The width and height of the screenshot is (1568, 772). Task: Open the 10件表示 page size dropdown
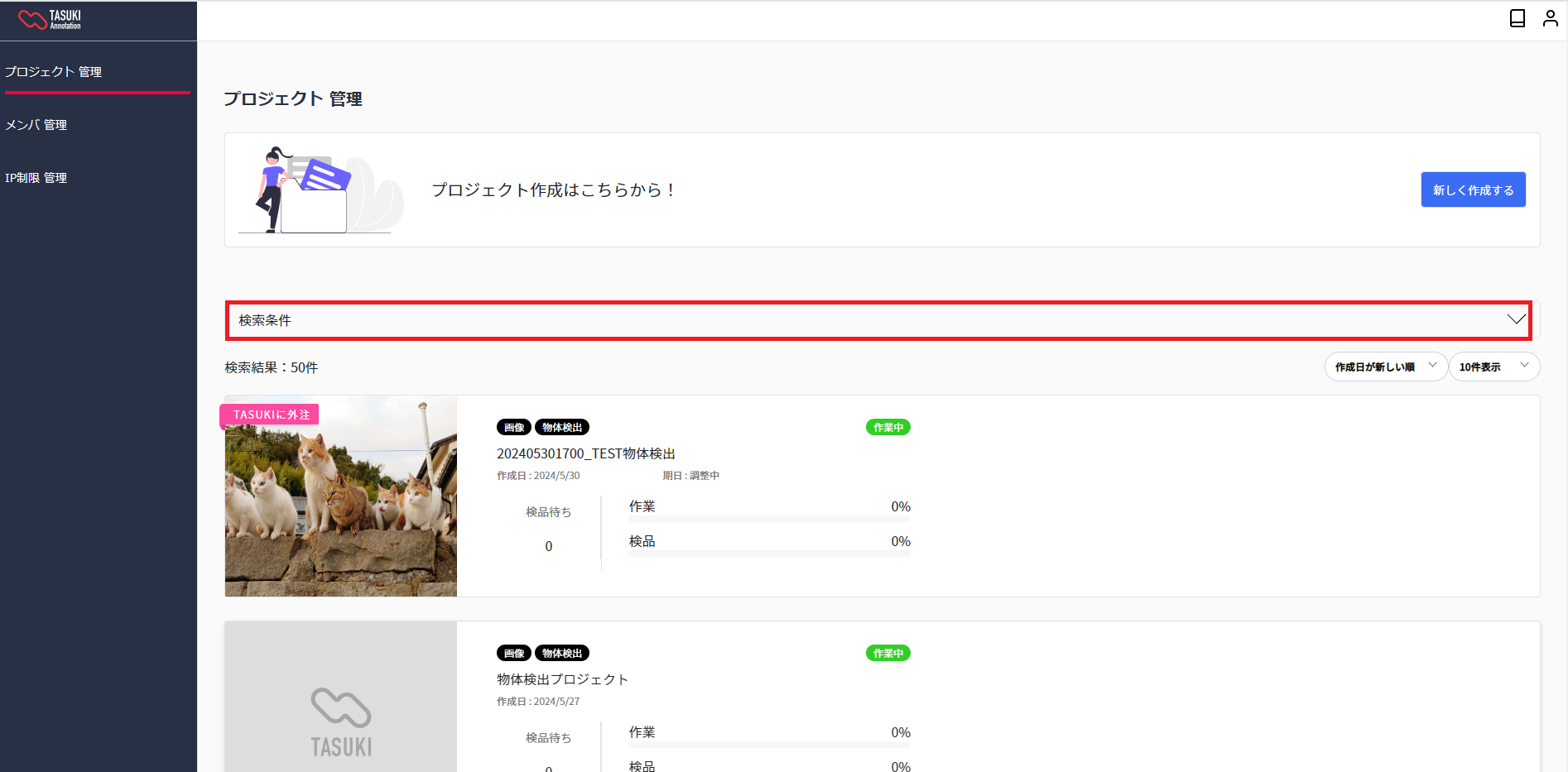(1493, 367)
